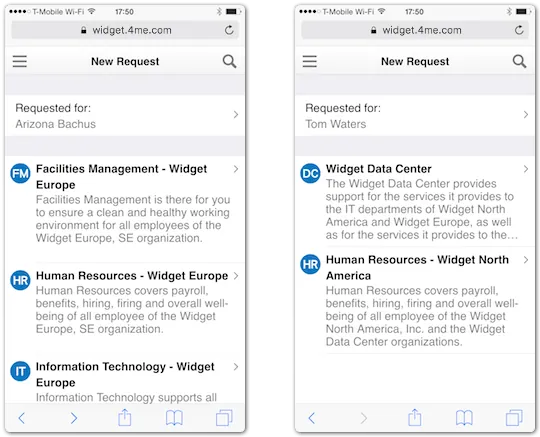Expand Requested for Arizona Bachus chevron
540x437 pixels.
click(x=236, y=115)
